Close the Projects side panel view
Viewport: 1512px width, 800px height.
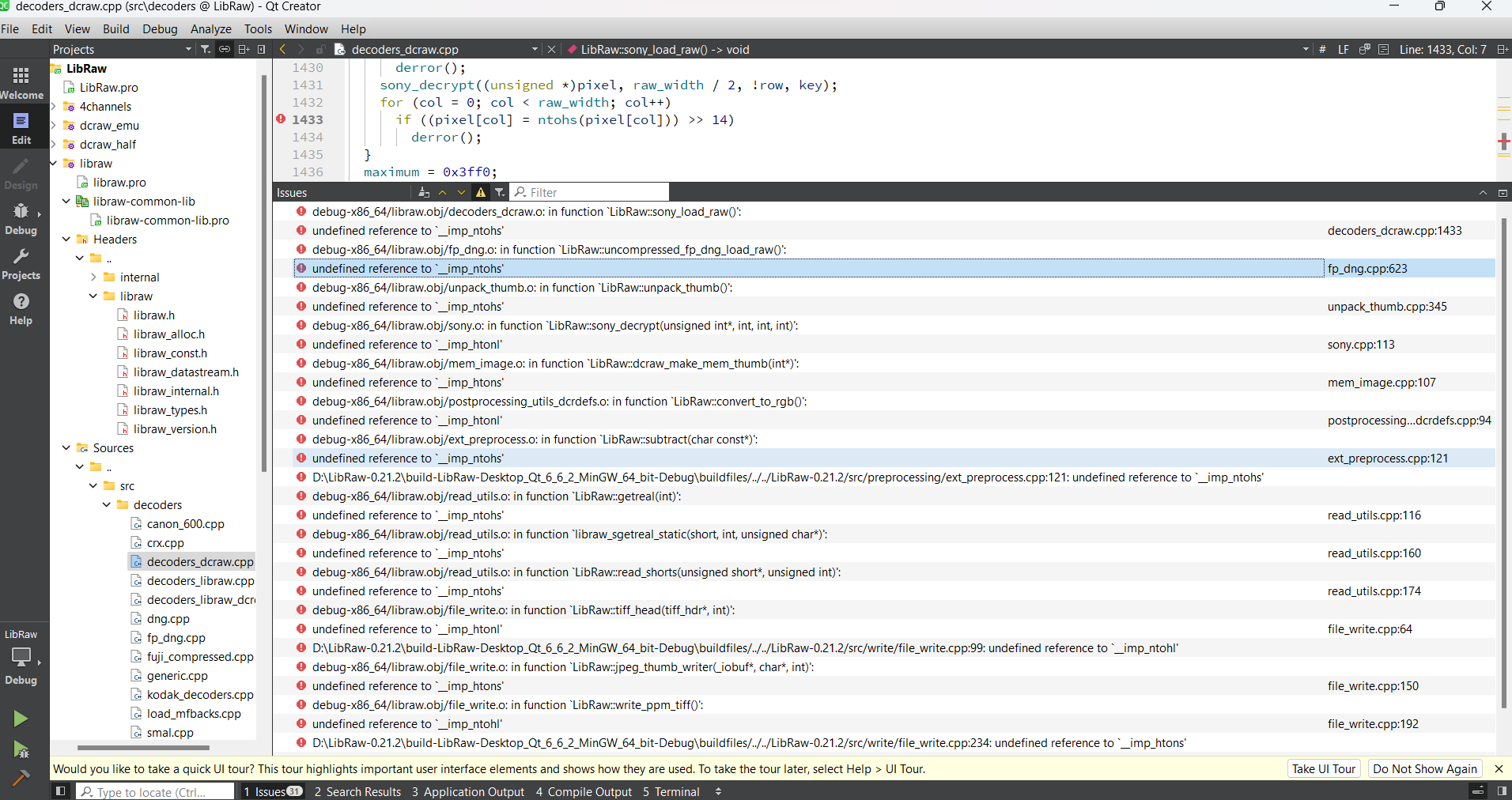point(262,49)
